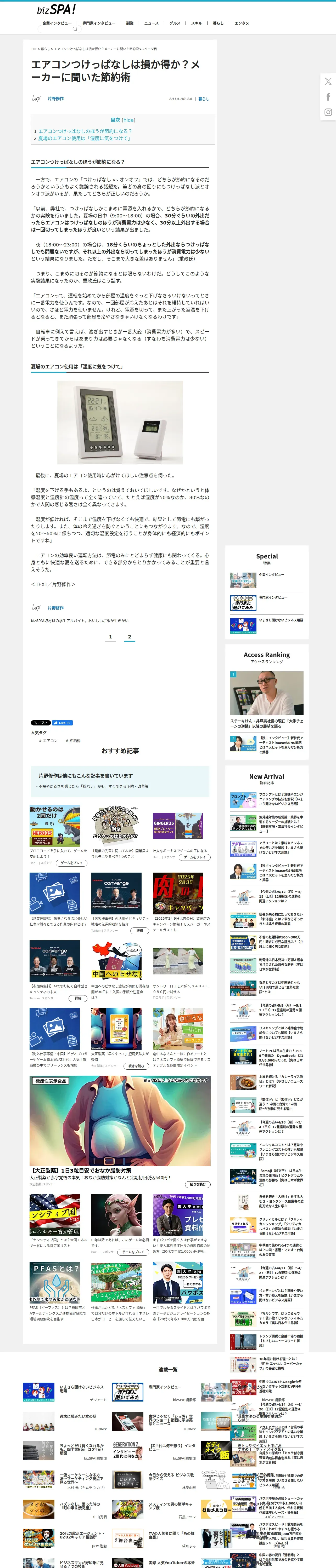Open the ＃エアコン tag
This screenshot has height=1568, width=336.
(x=48, y=741)
